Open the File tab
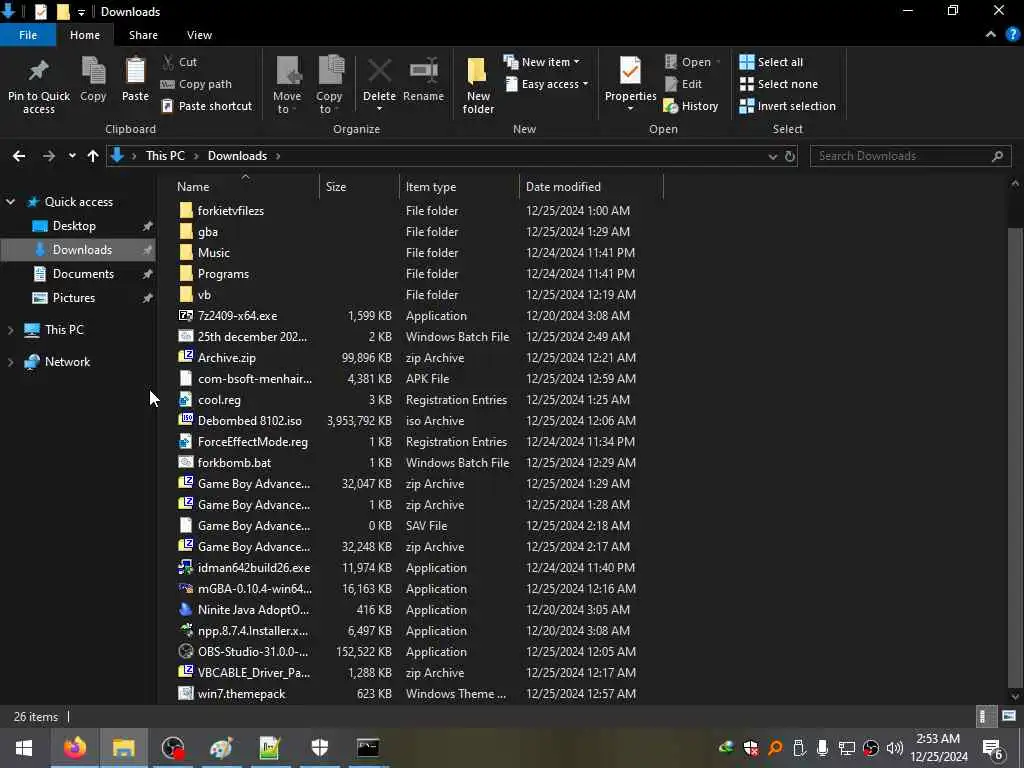Screen dimensions: 1024x768 coord(27,35)
